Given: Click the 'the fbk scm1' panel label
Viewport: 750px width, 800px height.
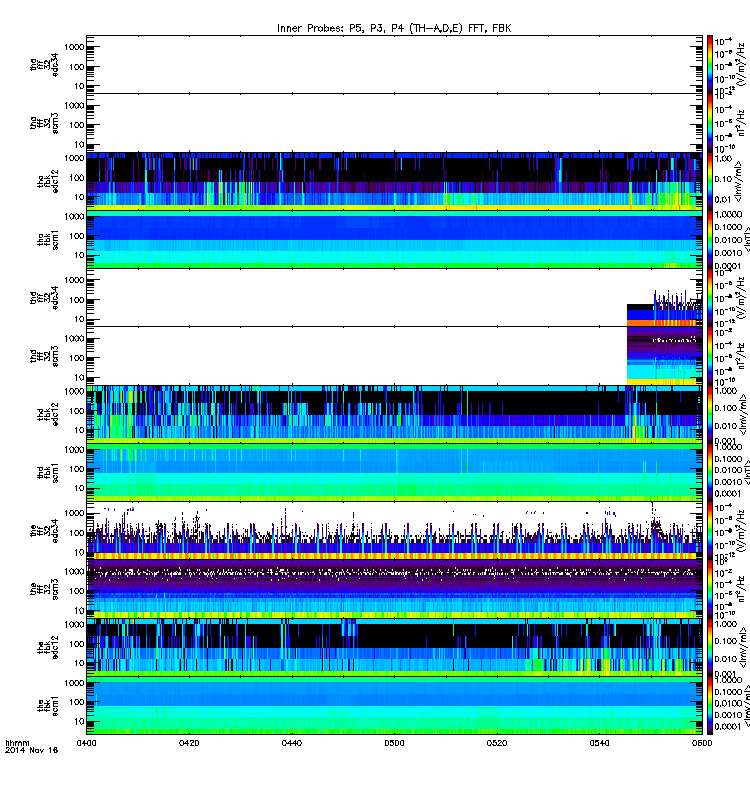Looking at the screenshot, I should [x=48, y=706].
